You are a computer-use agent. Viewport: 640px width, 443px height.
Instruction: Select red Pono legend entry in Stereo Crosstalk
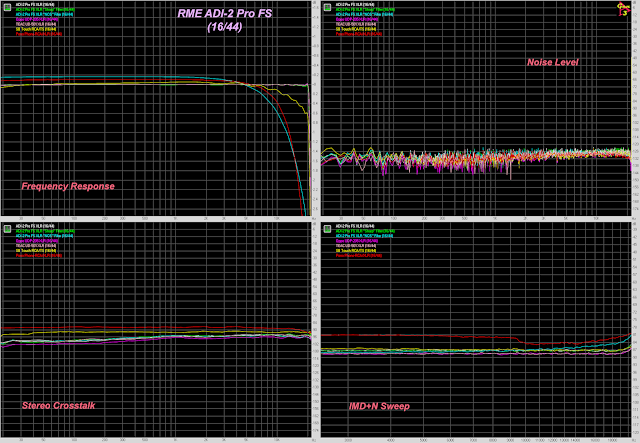click(39, 255)
